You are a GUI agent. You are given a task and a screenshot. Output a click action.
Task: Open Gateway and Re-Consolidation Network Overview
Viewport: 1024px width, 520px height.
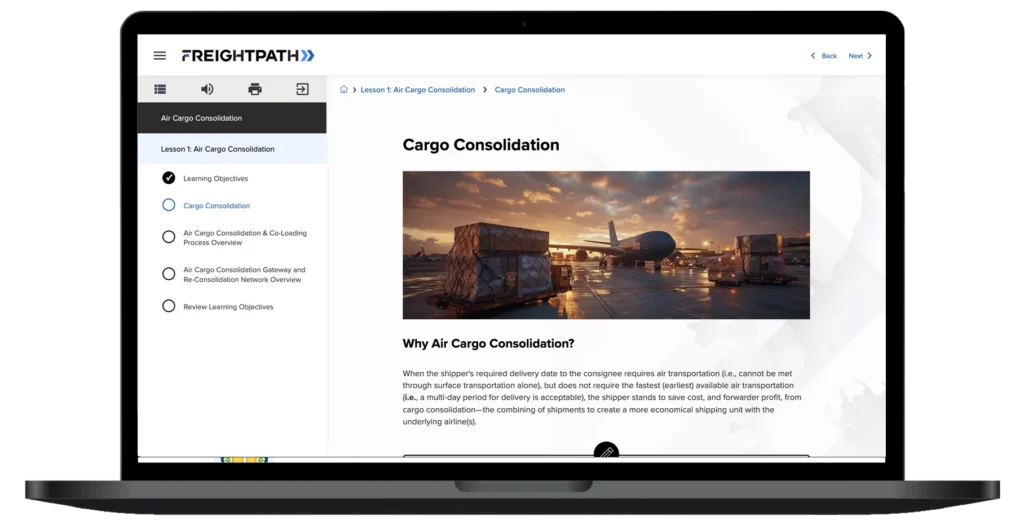click(244, 275)
